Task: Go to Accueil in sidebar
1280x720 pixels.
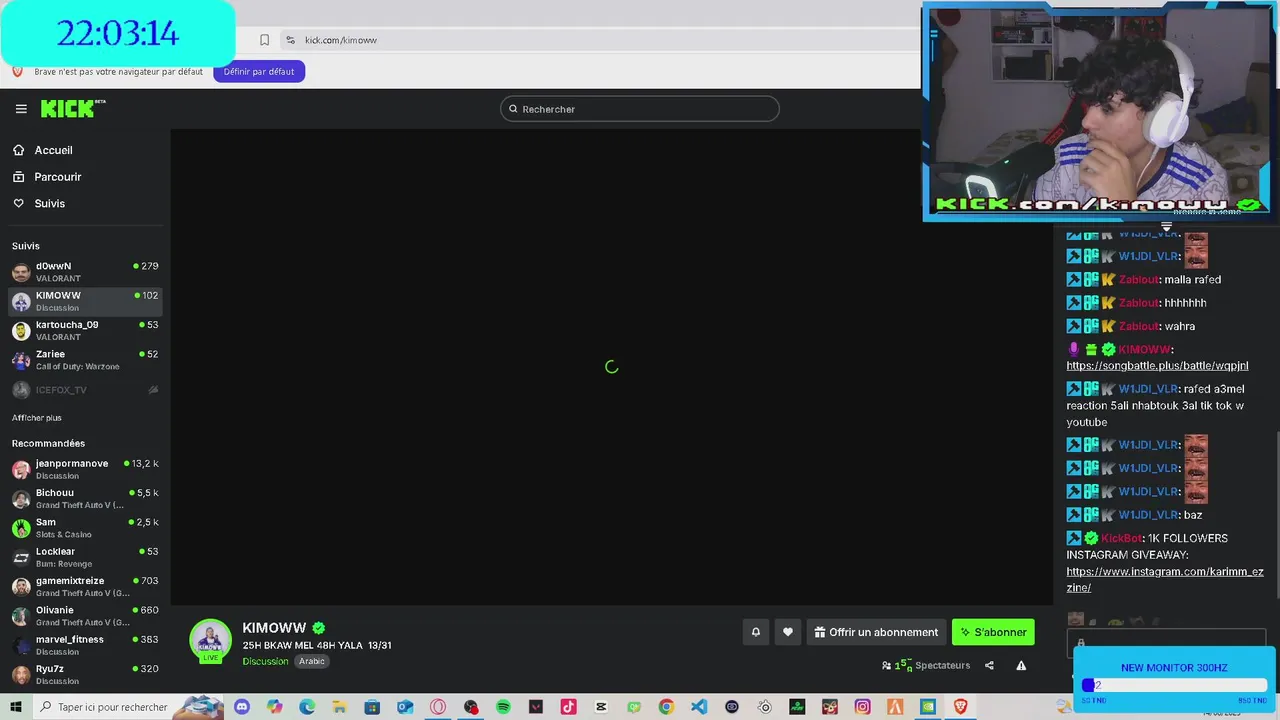Action: (53, 150)
